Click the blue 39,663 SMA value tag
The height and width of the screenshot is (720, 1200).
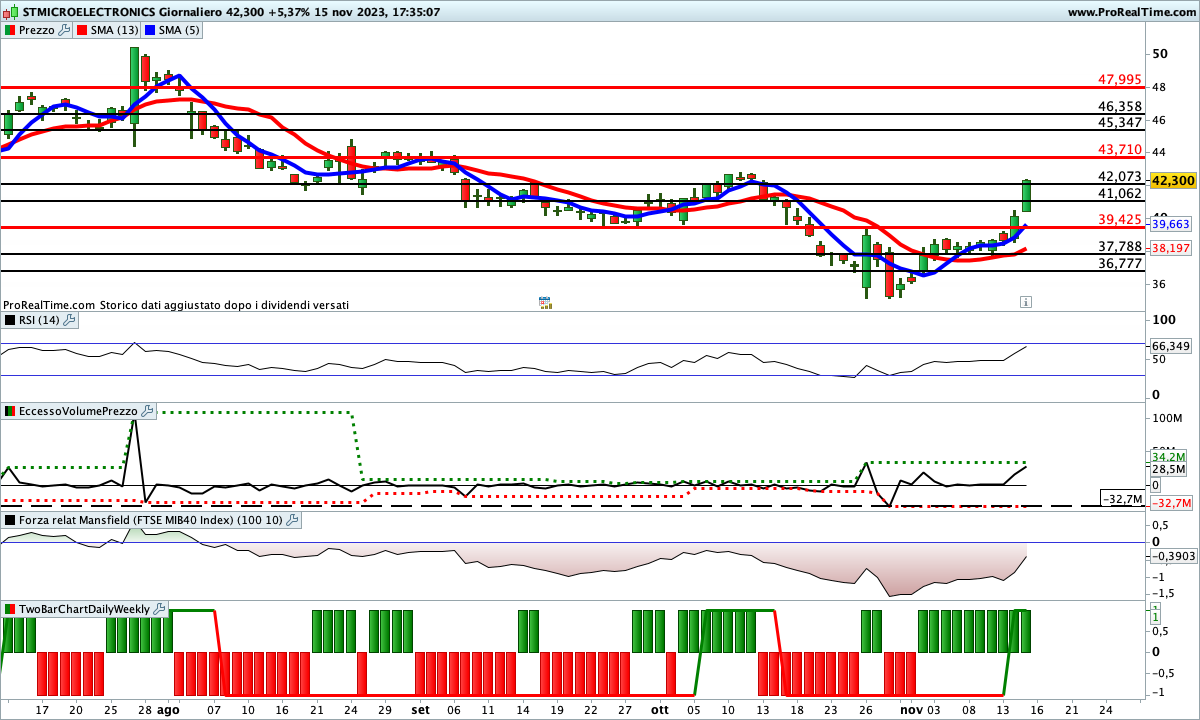1172,225
